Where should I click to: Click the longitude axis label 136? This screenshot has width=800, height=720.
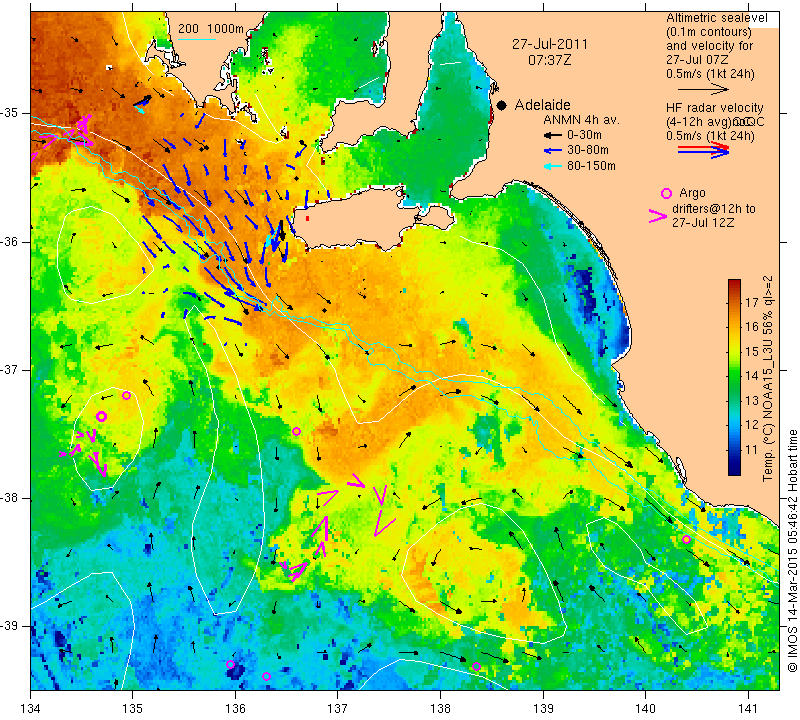(x=235, y=708)
